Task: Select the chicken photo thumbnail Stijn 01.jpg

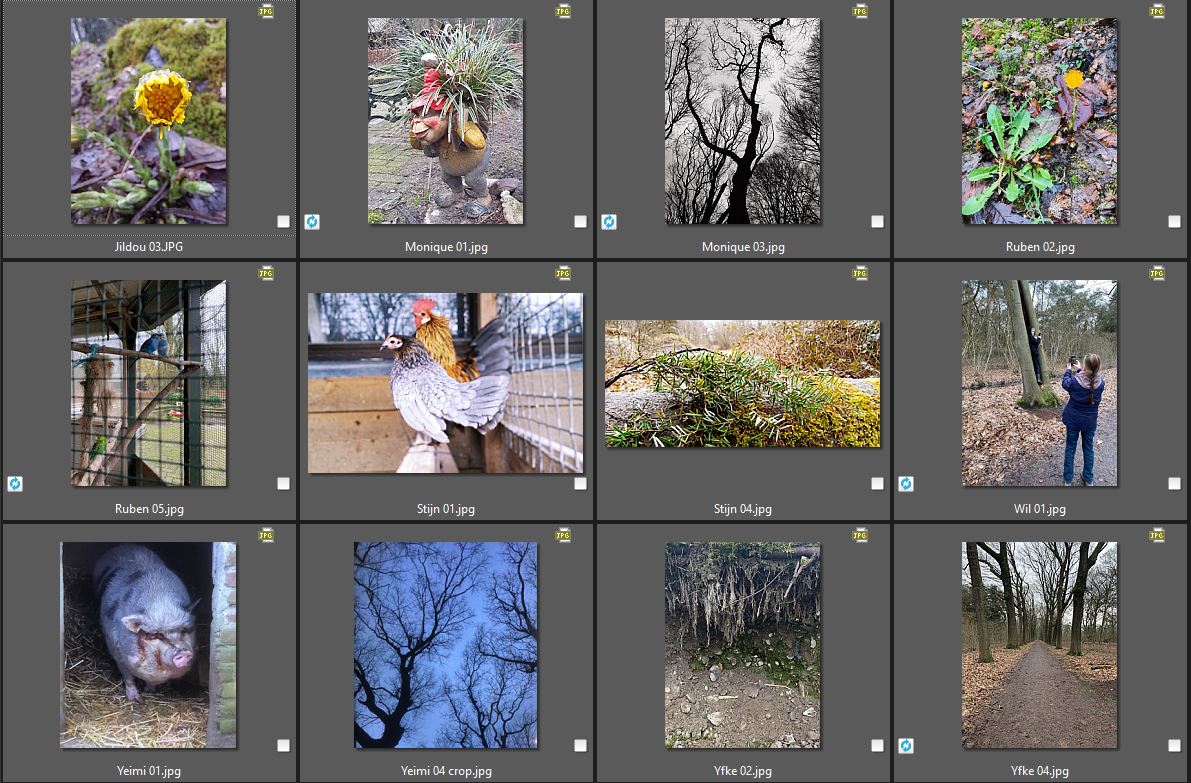Action: pos(445,383)
